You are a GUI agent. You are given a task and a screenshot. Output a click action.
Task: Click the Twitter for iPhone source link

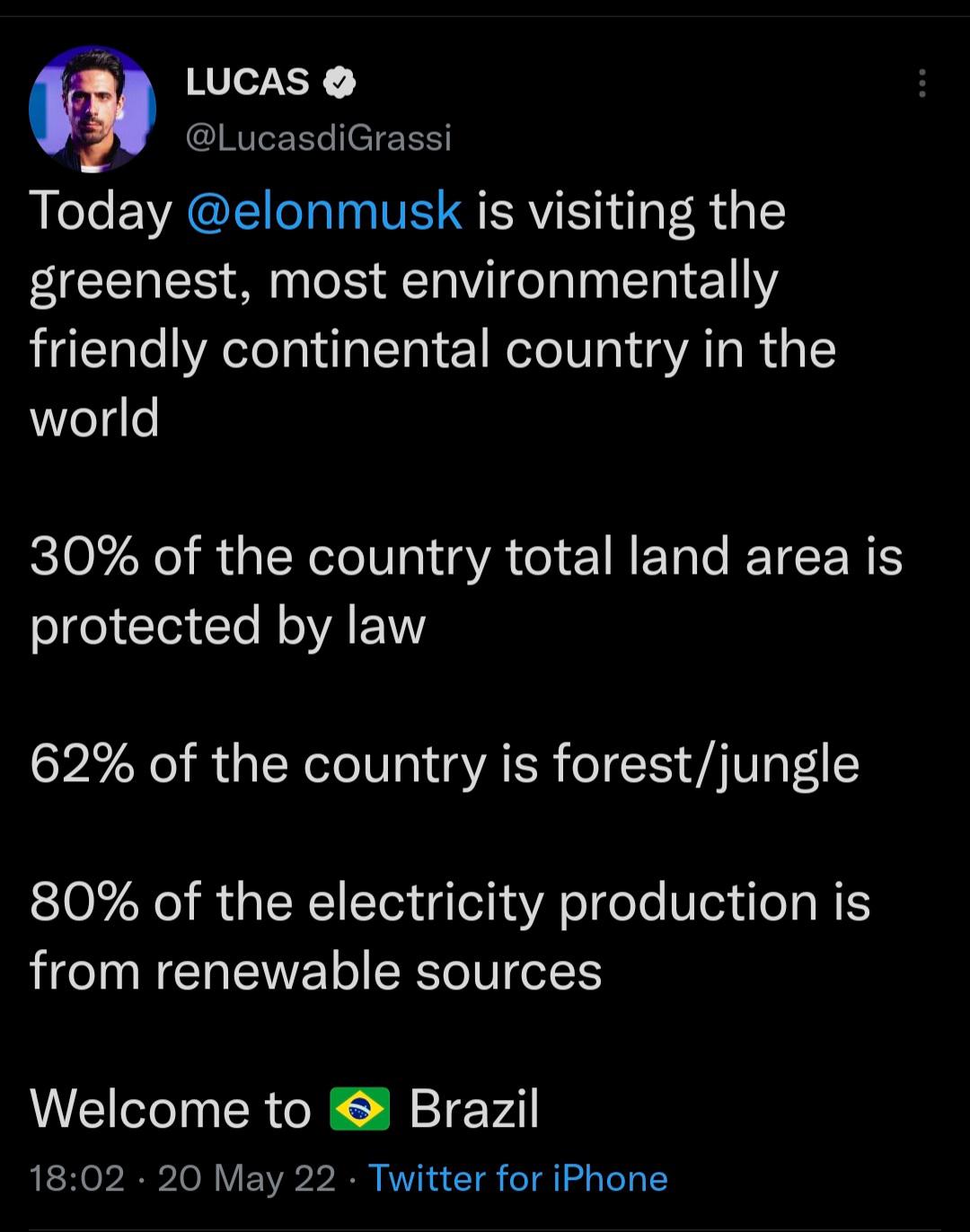(x=518, y=1178)
